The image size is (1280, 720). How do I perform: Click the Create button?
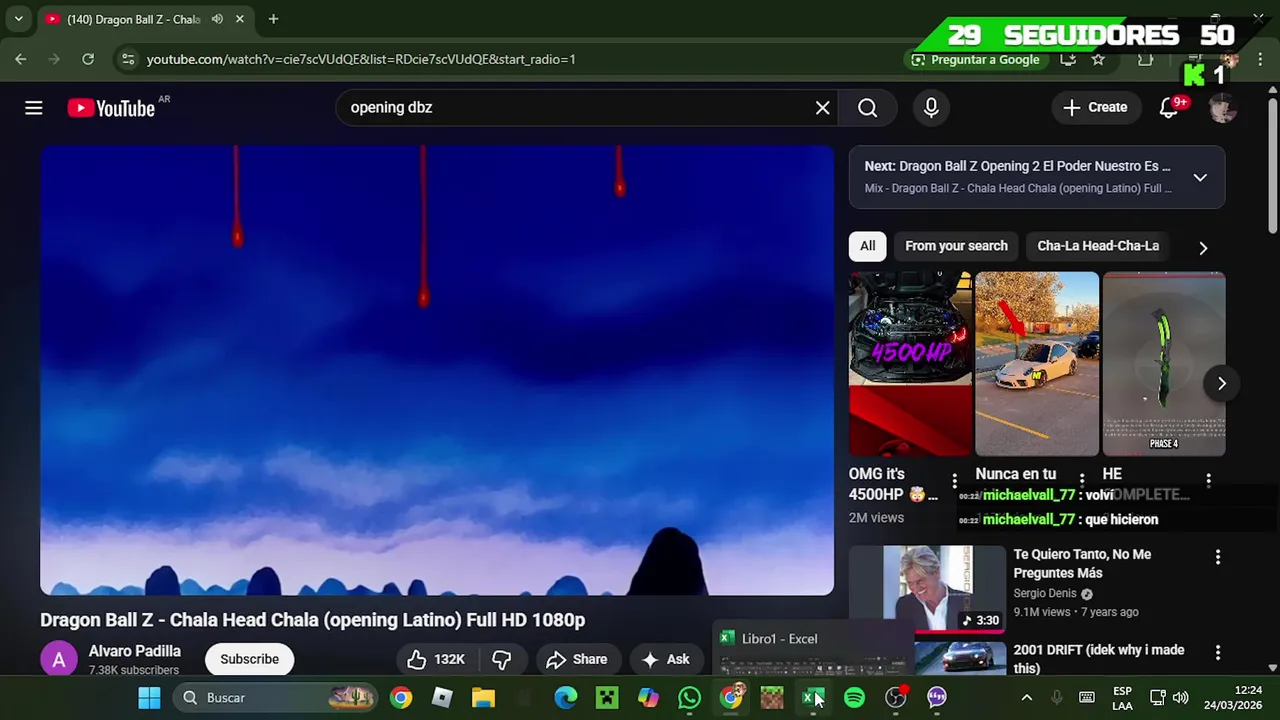coord(1095,108)
